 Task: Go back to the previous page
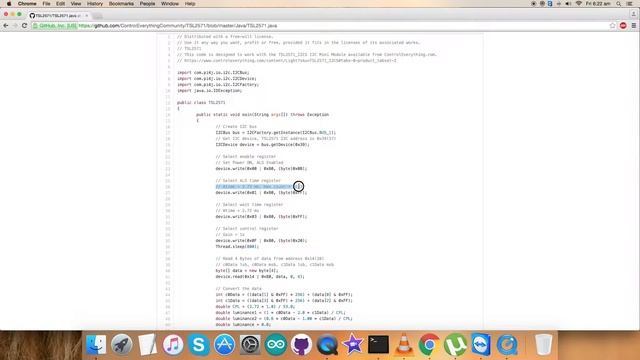click(x=6, y=26)
